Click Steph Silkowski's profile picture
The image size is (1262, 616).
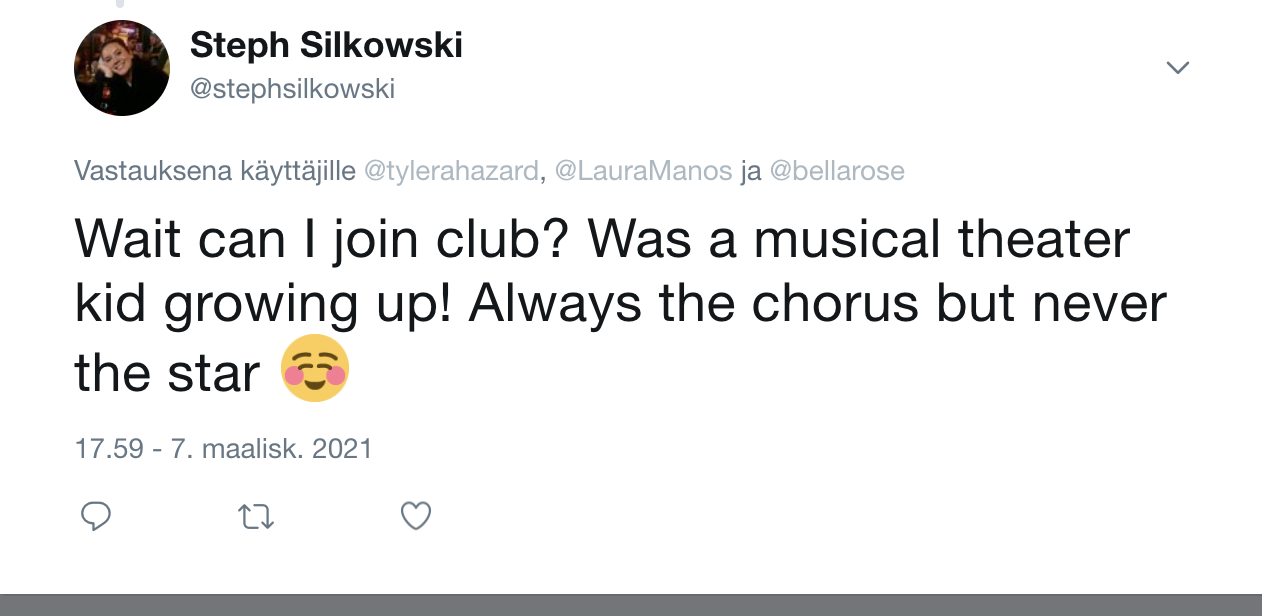(121, 68)
